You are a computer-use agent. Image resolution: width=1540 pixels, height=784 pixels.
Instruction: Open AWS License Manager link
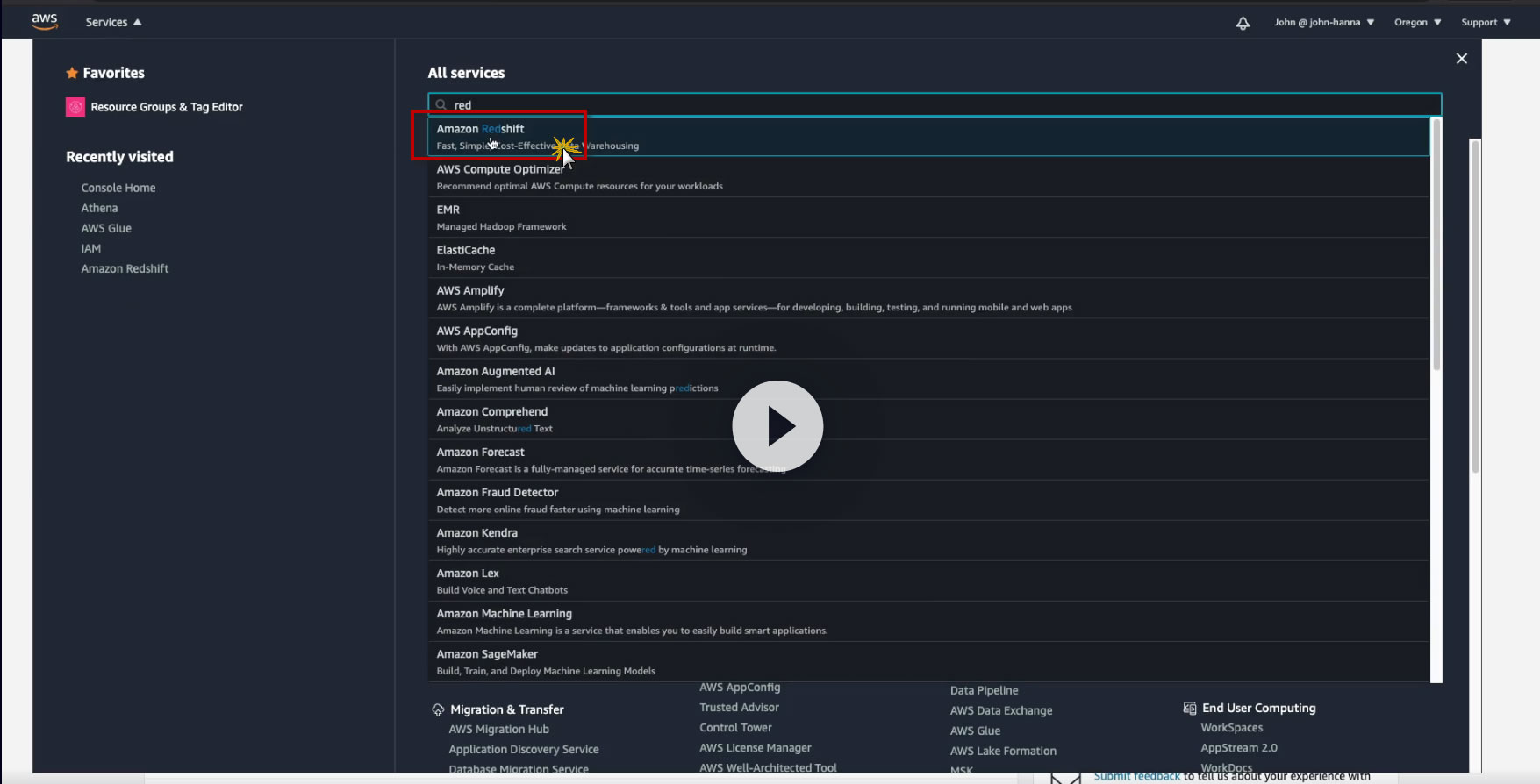pos(756,748)
